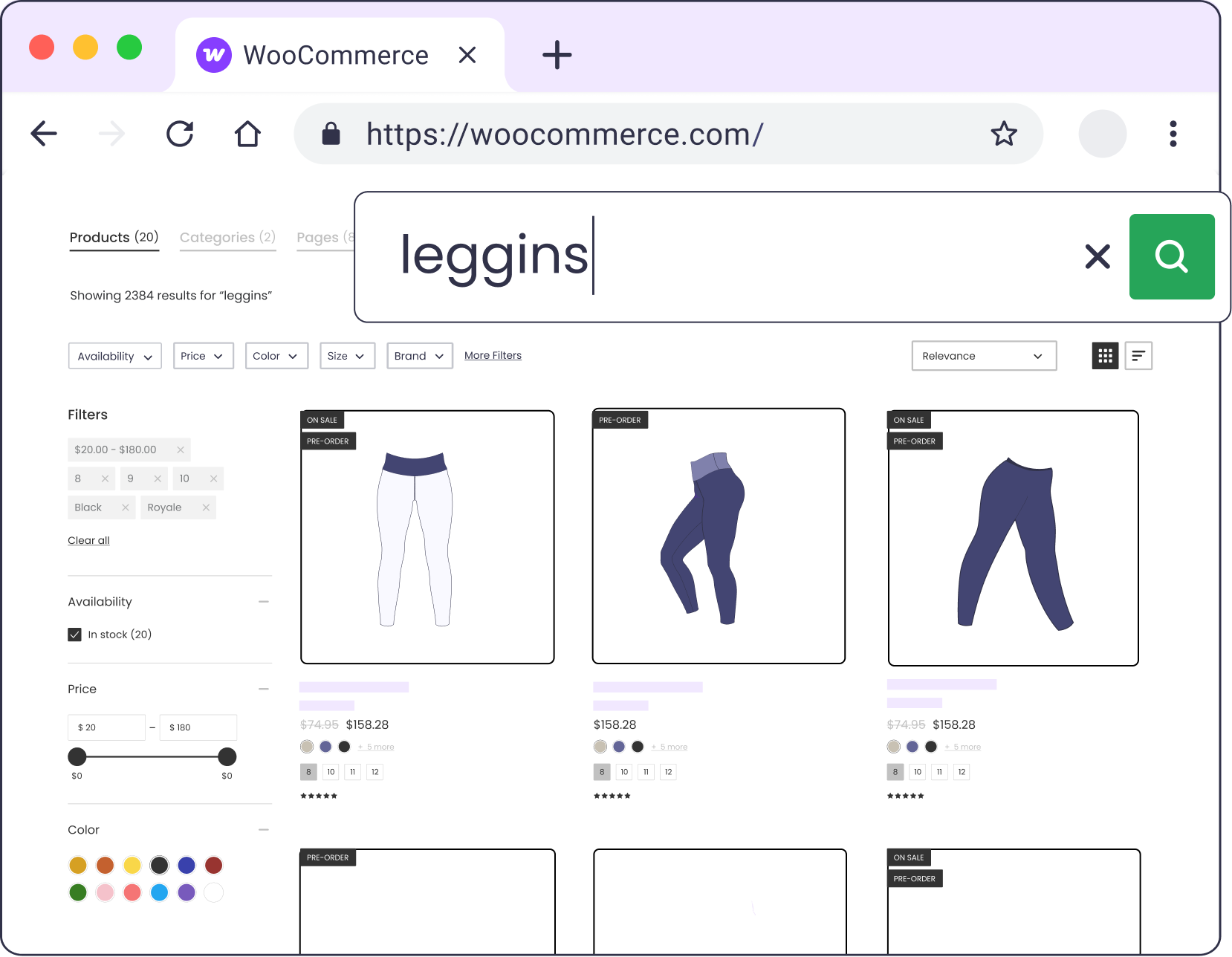This screenshot has height=957, width=1232.
Task: Click the minimum price input field $ 20
Action: tap(107, 727)
